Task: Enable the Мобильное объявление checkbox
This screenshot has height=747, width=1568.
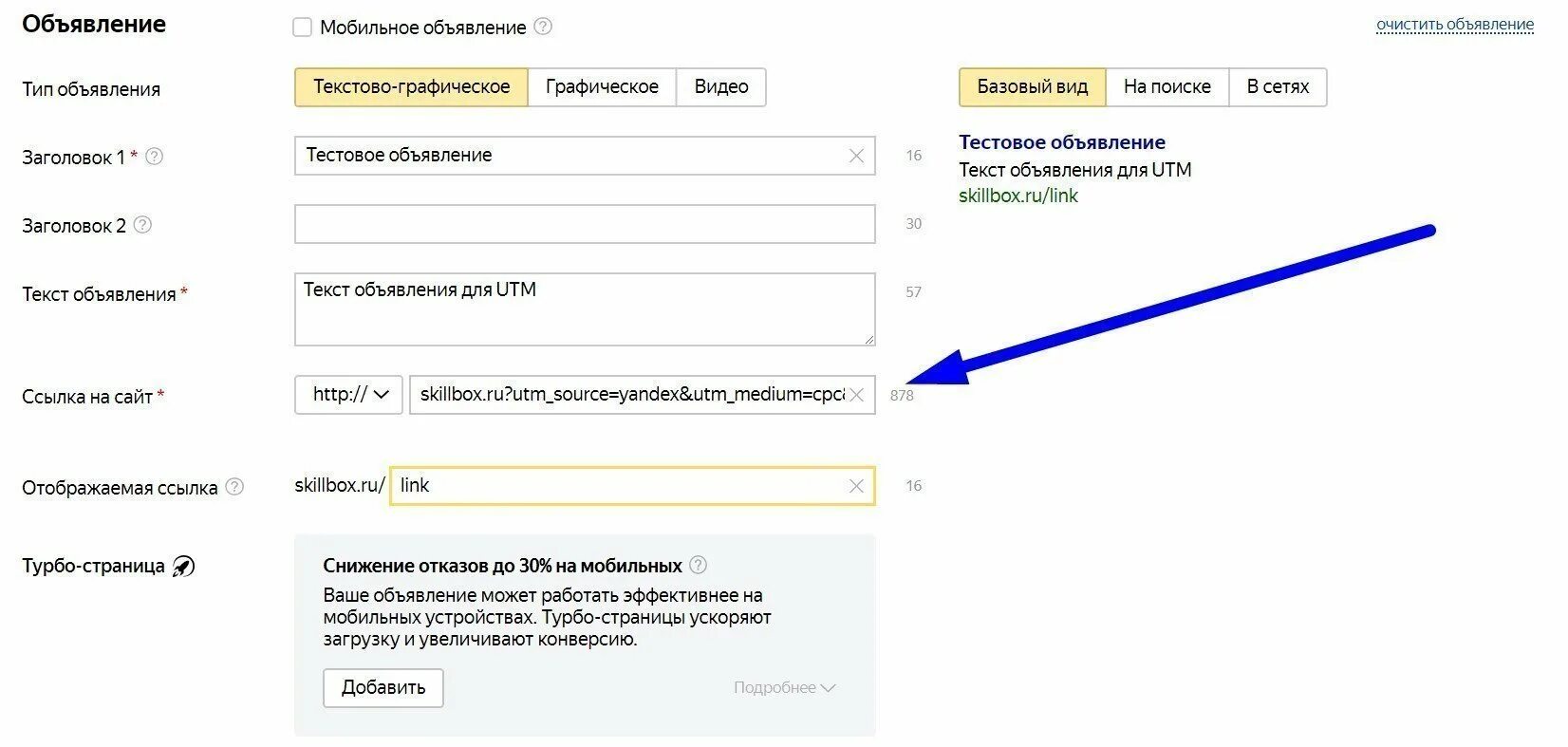Action: coord(303,28)
